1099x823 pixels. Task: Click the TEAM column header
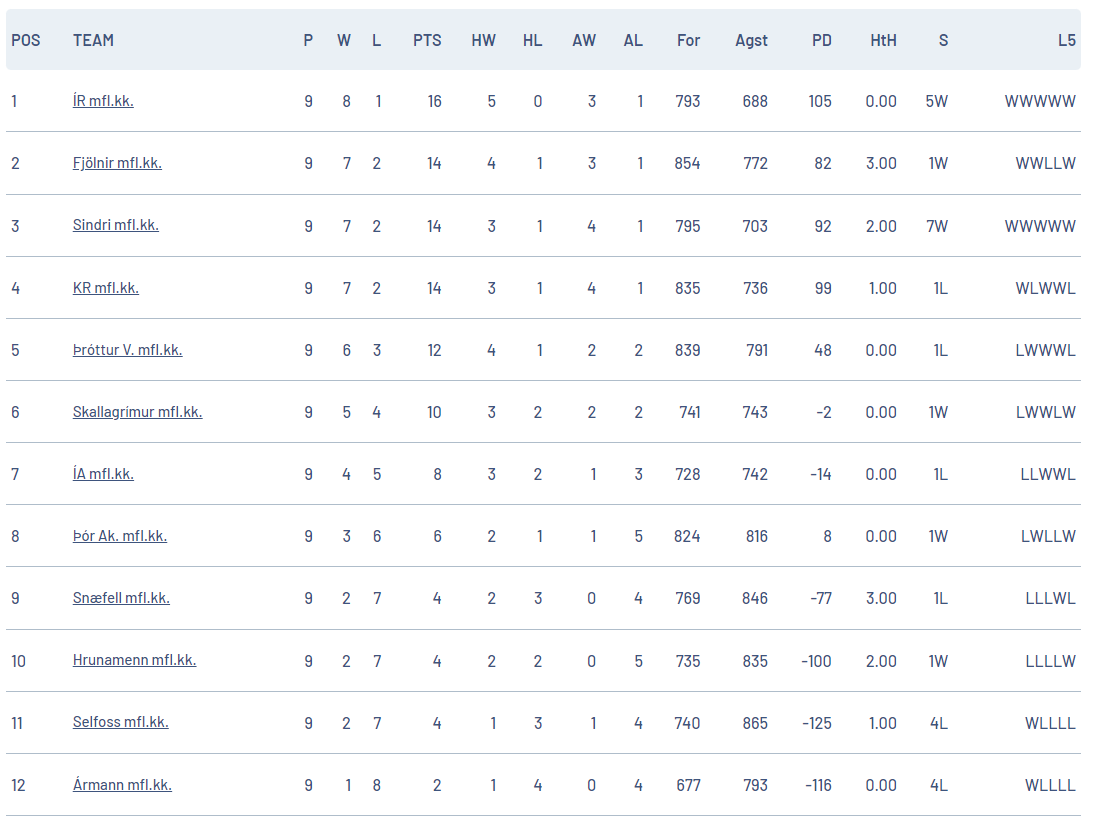tap(93, 41)
